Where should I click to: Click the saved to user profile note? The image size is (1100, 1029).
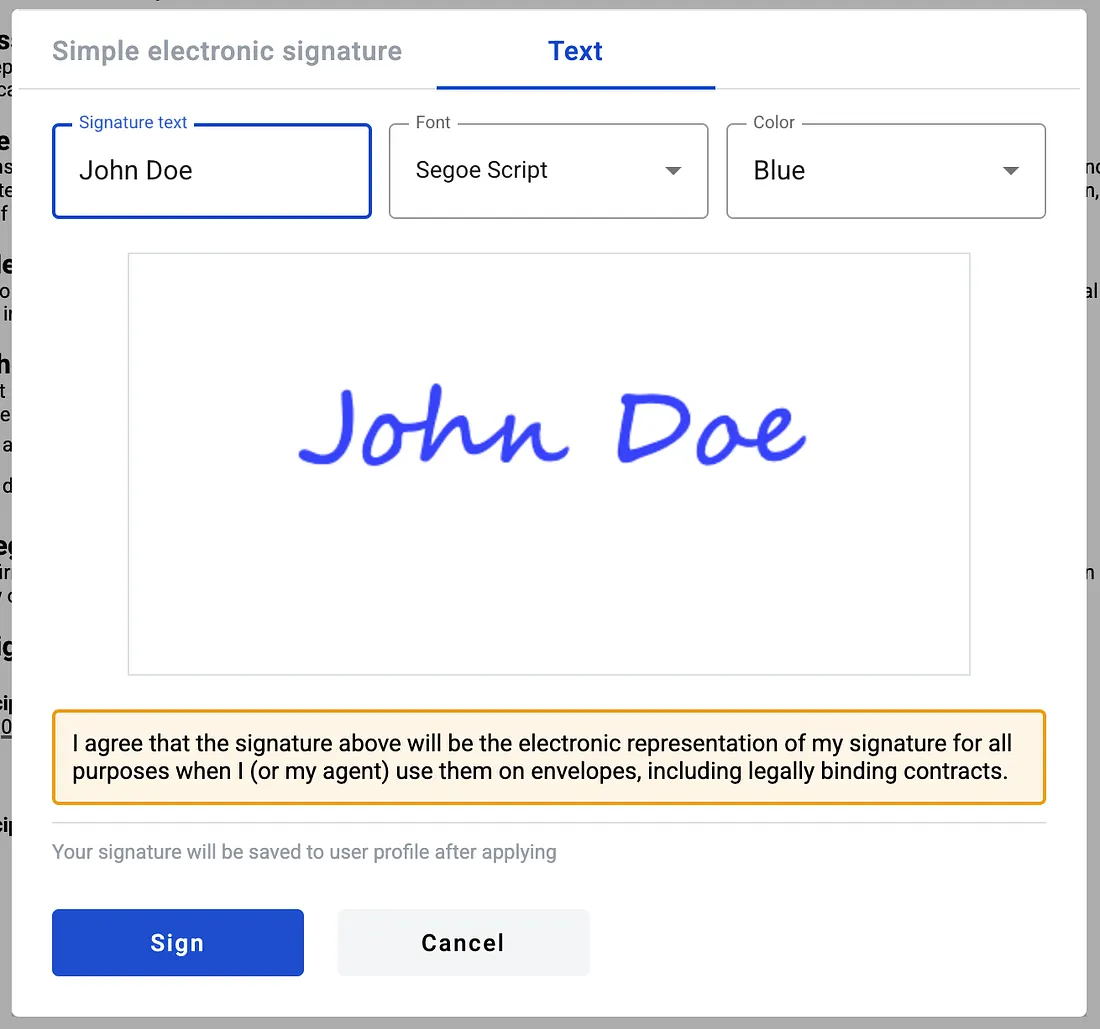tap(304, 852)
